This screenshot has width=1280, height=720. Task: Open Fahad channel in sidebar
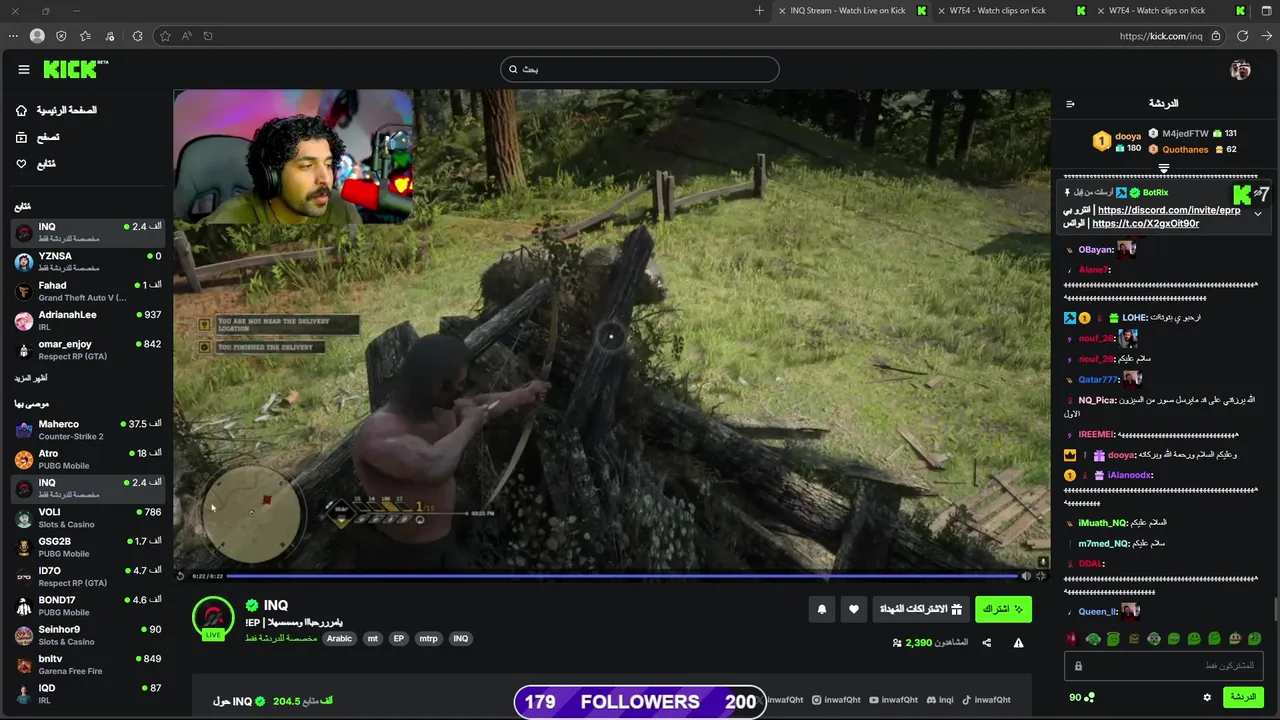tap(88, 291)
